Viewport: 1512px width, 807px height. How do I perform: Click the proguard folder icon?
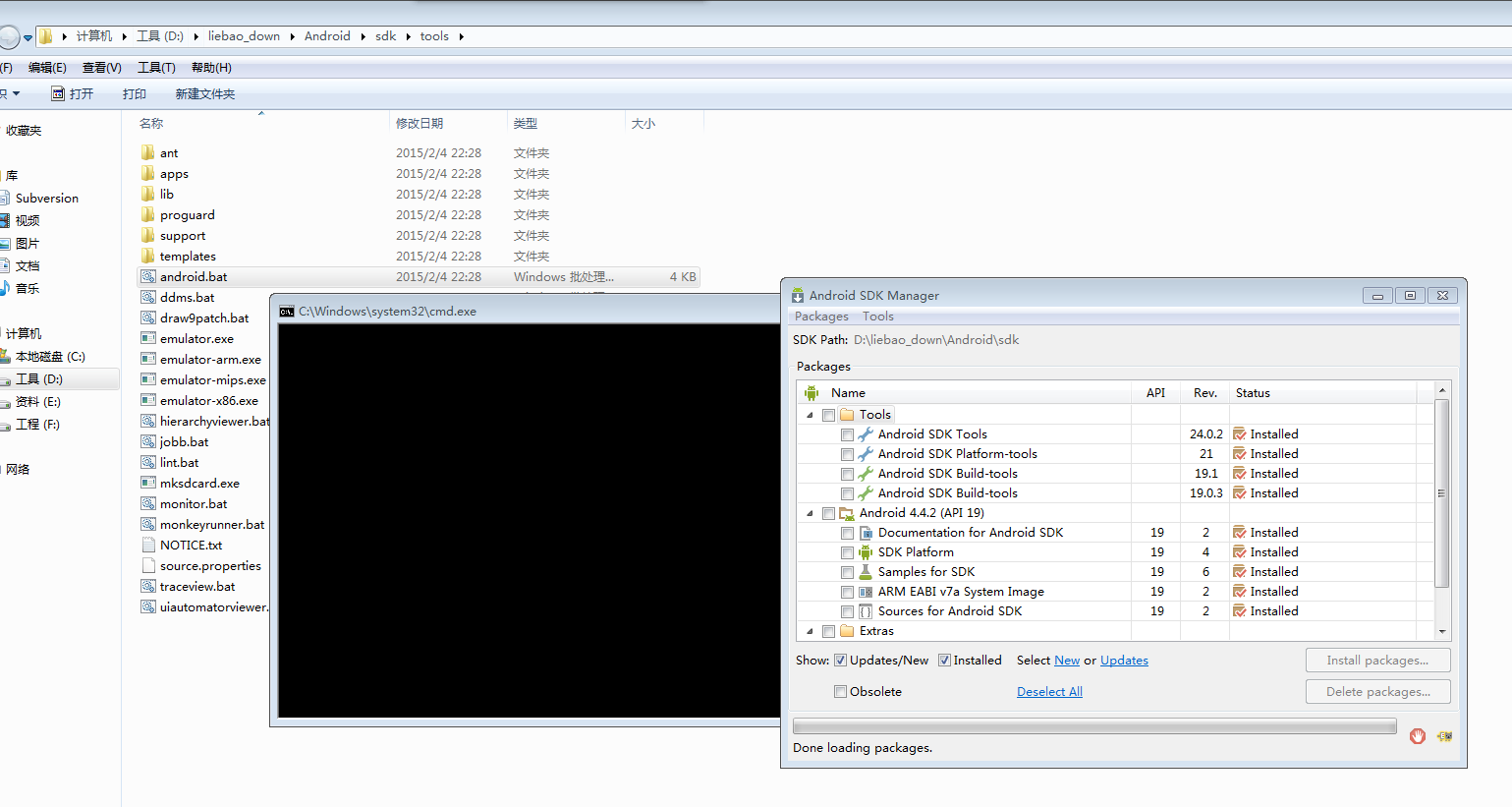point(148,214)
